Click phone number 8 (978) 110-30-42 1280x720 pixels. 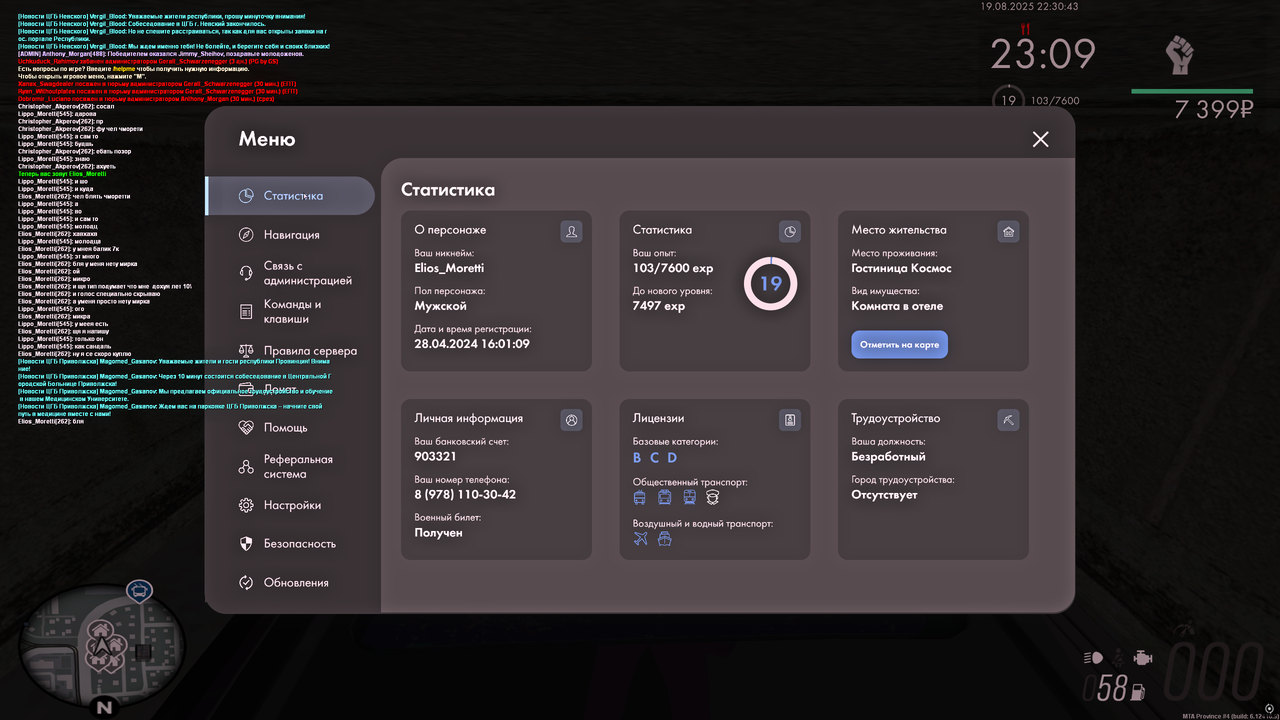click(x=465, y=494)
